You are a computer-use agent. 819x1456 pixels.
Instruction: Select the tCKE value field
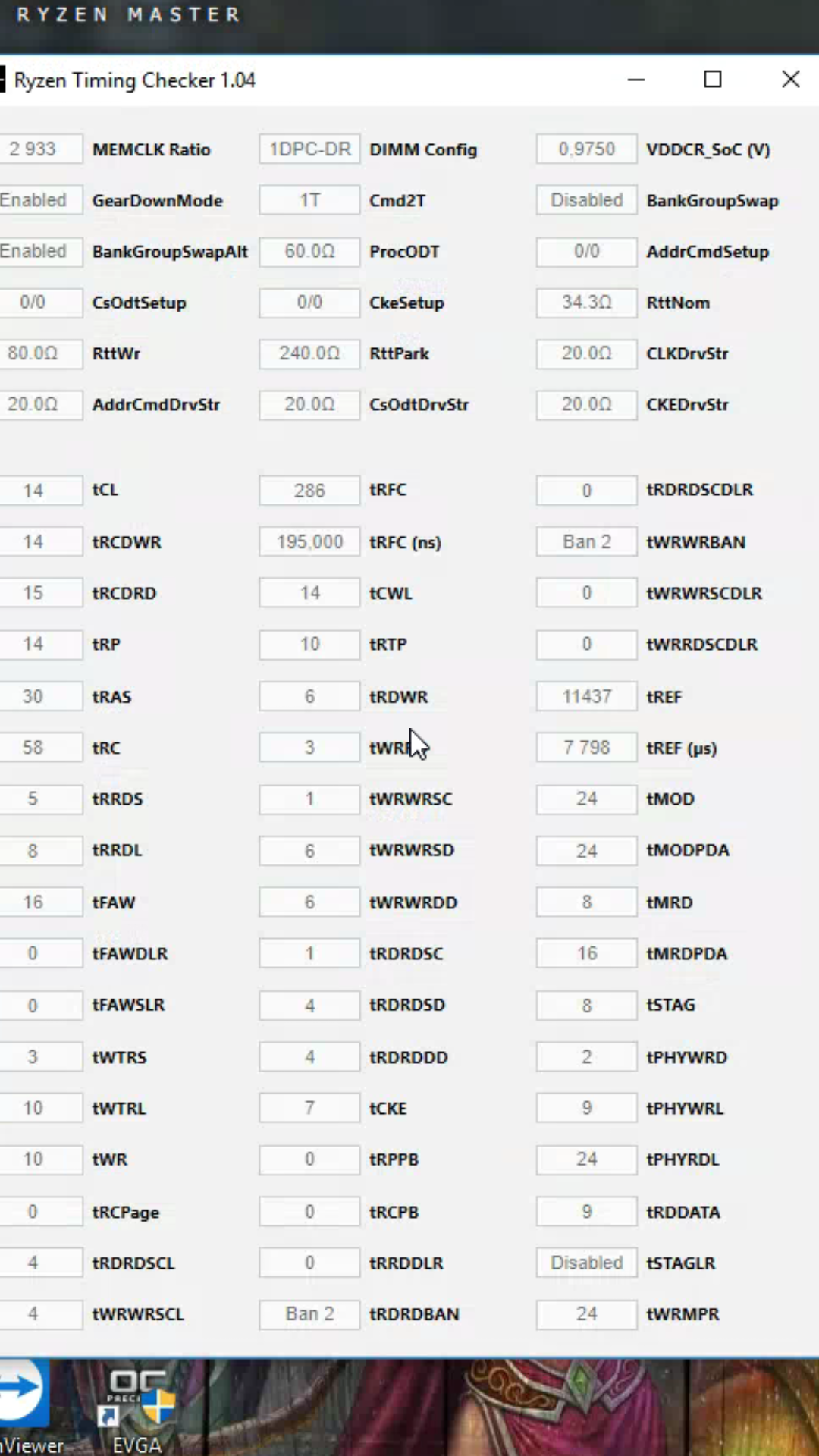coord(309,1108)
